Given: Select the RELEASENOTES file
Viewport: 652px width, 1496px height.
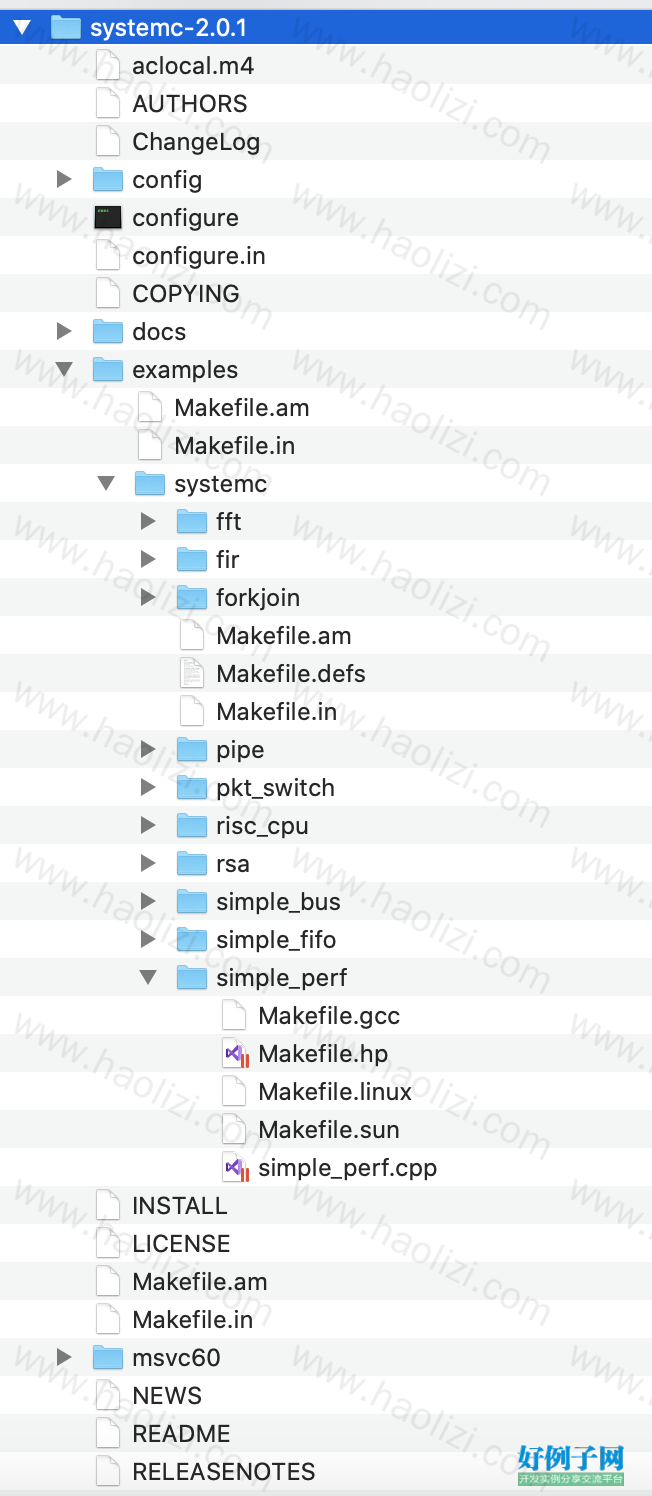Looking at the screenshot, I should [x=326, y=1472].
